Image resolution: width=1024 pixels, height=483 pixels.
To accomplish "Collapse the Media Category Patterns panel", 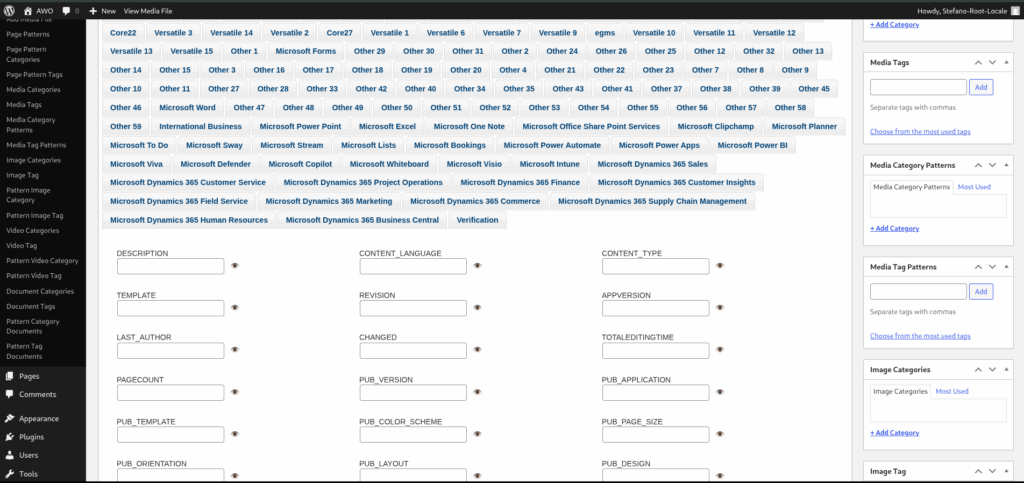I will pyautogui.click(x=1006, y=165).
